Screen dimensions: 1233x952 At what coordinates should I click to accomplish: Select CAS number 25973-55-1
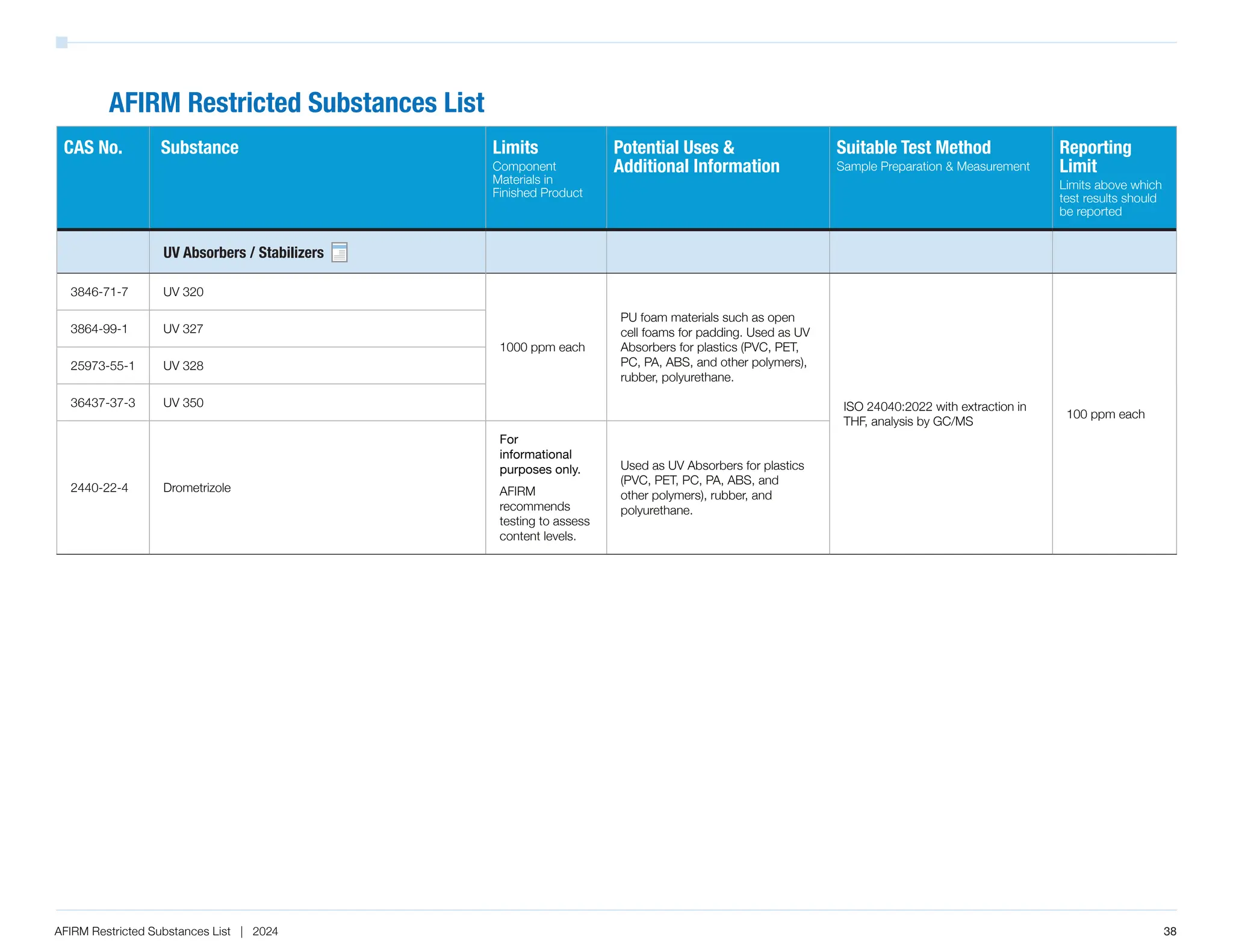click(x=102, y=366)
